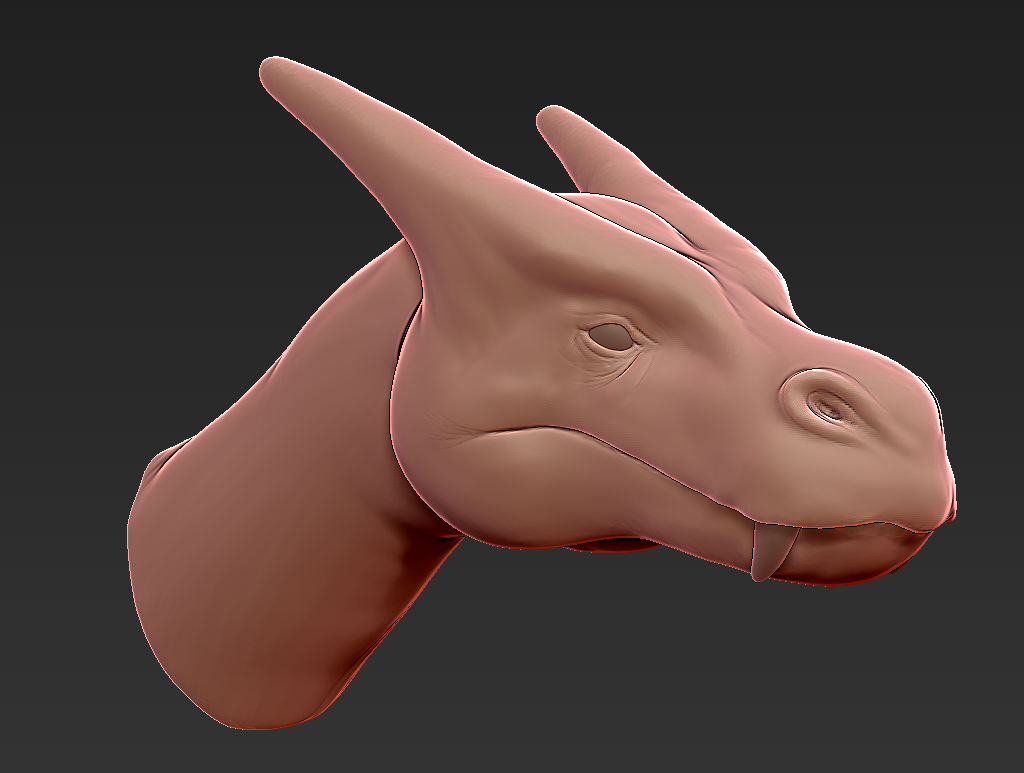Click the dragon's nostril on the snout
1024x773 pixels.
point(826,404)
